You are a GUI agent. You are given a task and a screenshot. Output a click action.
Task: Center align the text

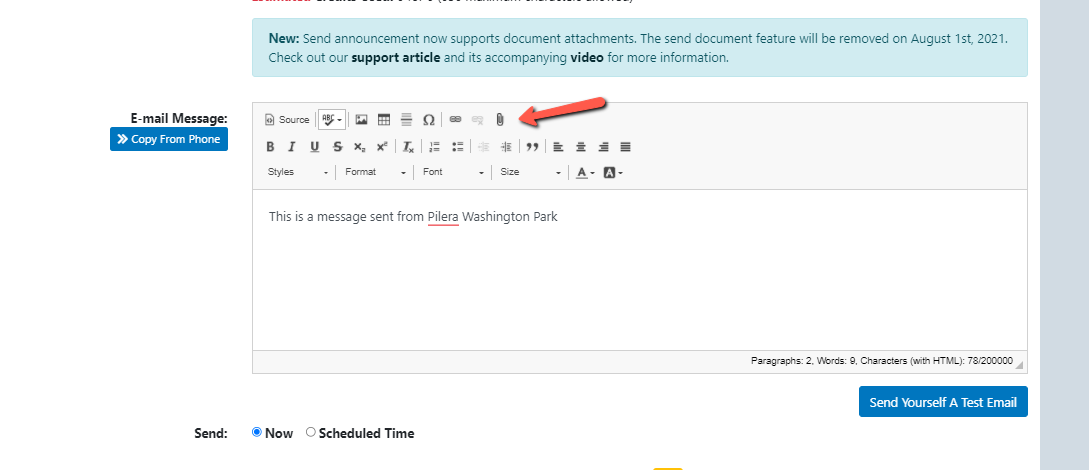coord(581,146)
